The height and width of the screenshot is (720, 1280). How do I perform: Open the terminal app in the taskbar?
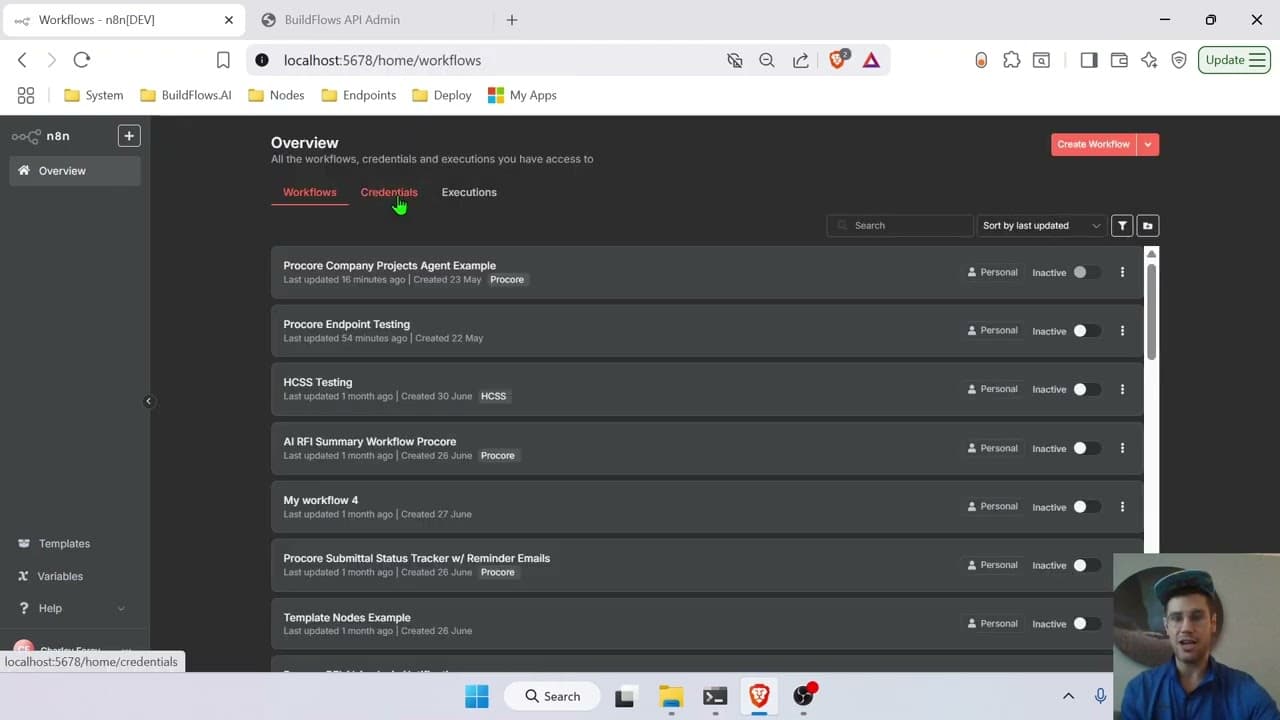714,696
